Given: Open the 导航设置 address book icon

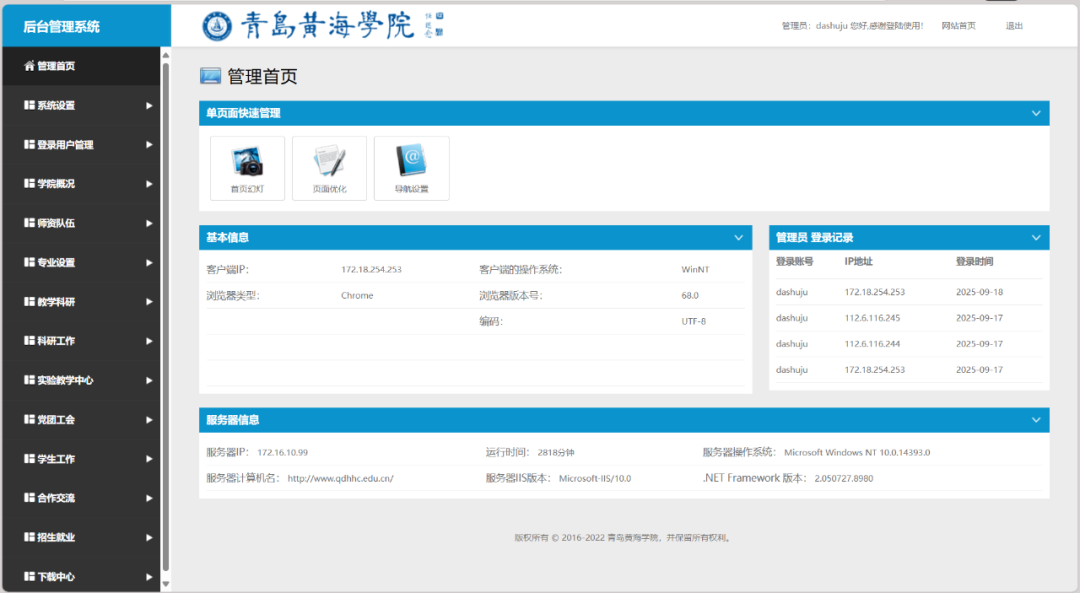Looking at the screenshot, I should tap(411, 162).
